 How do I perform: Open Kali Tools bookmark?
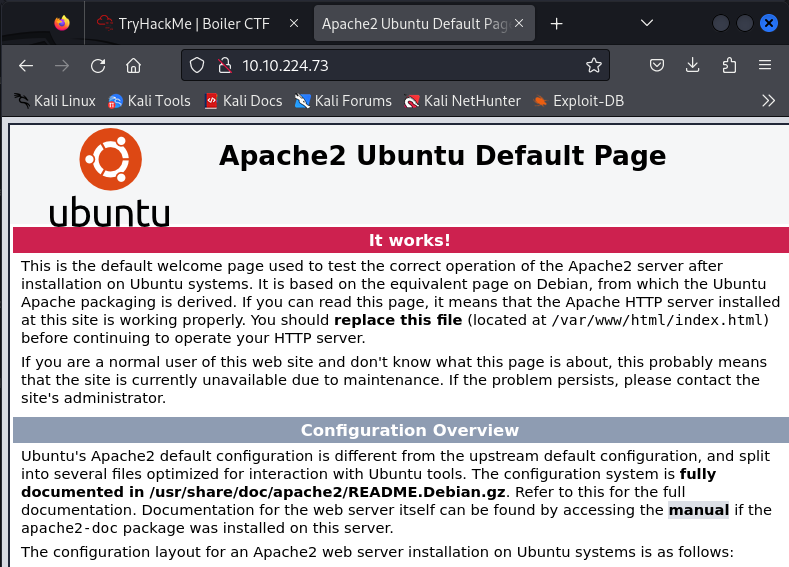click(x=149, y=101)
